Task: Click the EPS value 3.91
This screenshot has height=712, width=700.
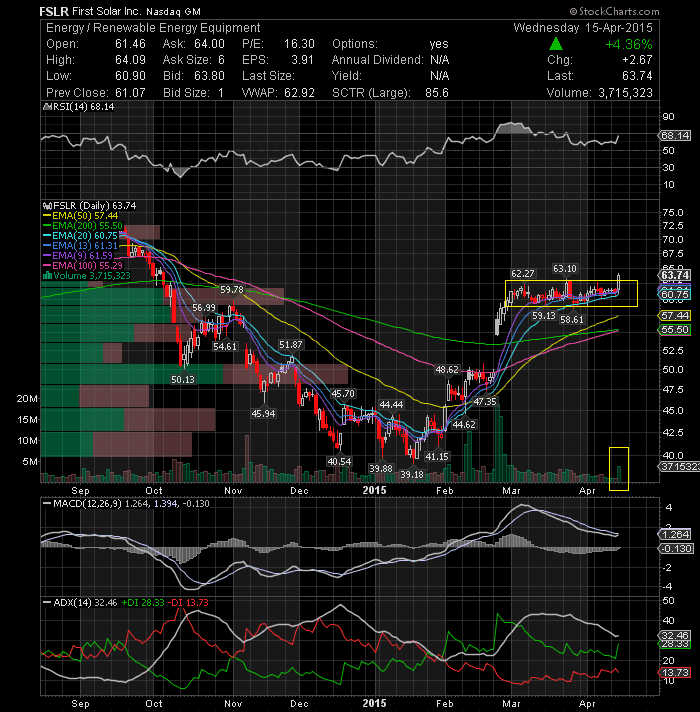Action: (x=302, y=60)
